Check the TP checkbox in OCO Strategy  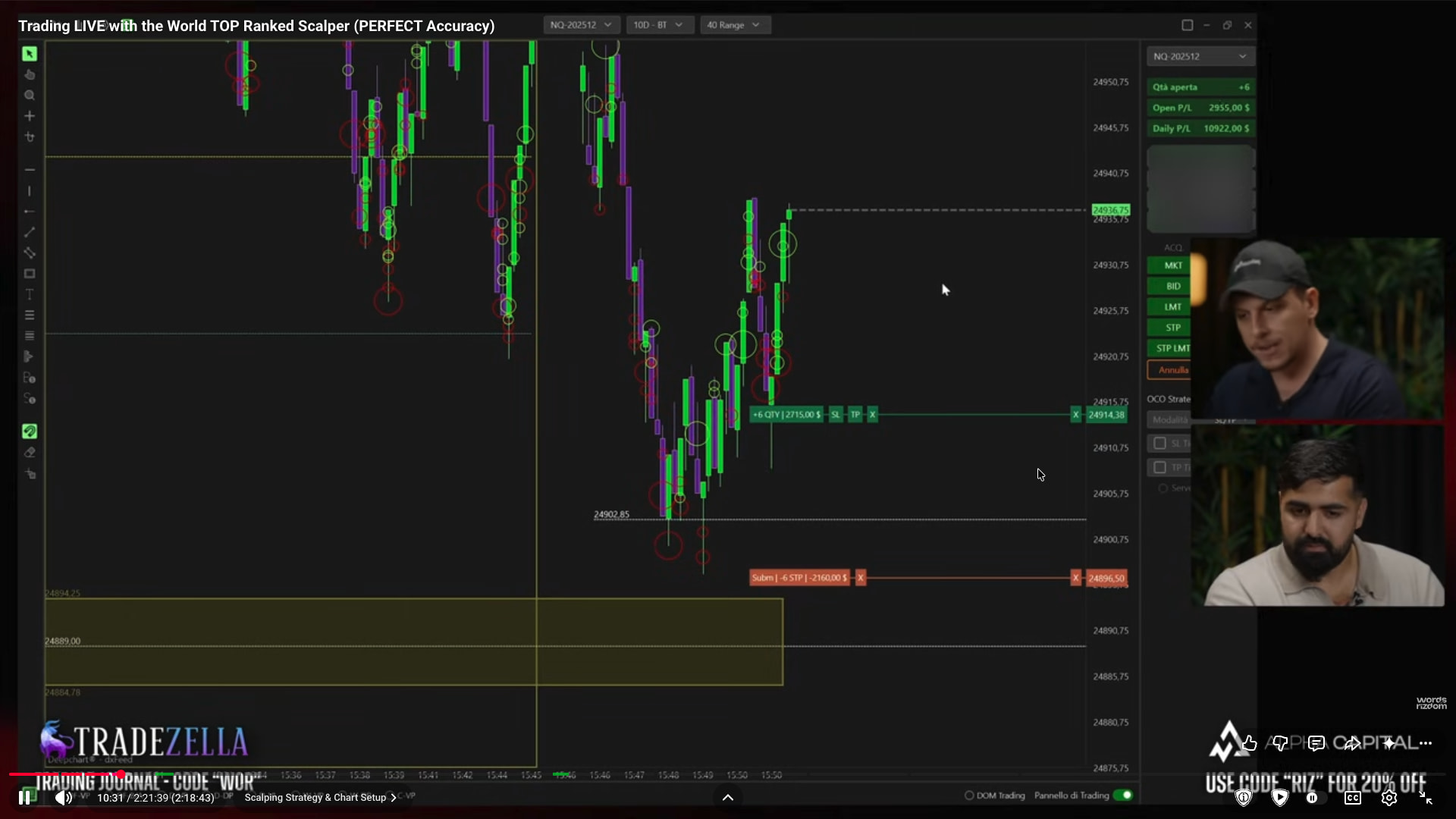1159,467
